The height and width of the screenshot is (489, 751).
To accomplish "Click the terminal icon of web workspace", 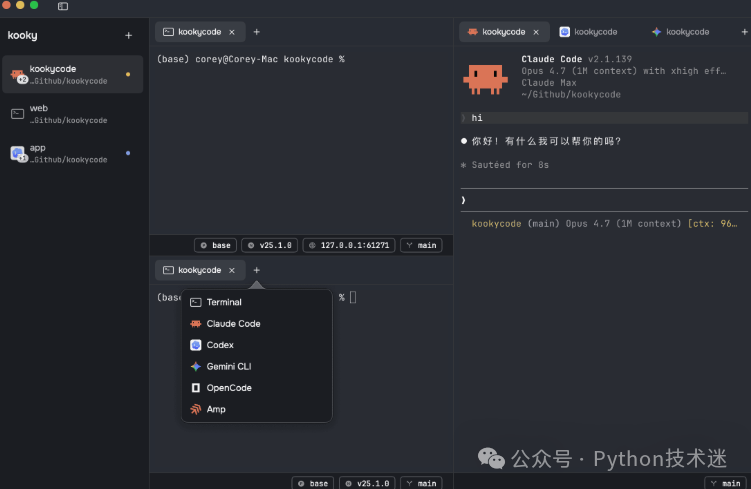I will point(18,114).
